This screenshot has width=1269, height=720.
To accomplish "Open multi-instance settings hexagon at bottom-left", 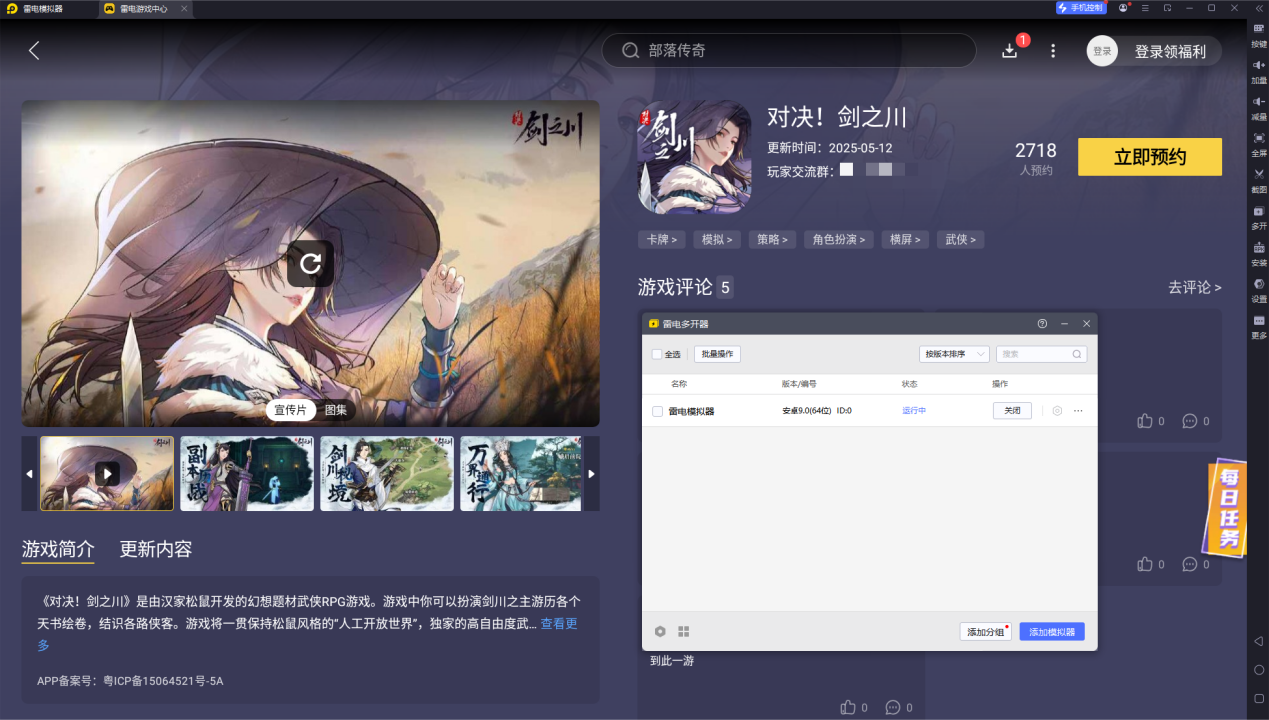I will click(660, 632).
